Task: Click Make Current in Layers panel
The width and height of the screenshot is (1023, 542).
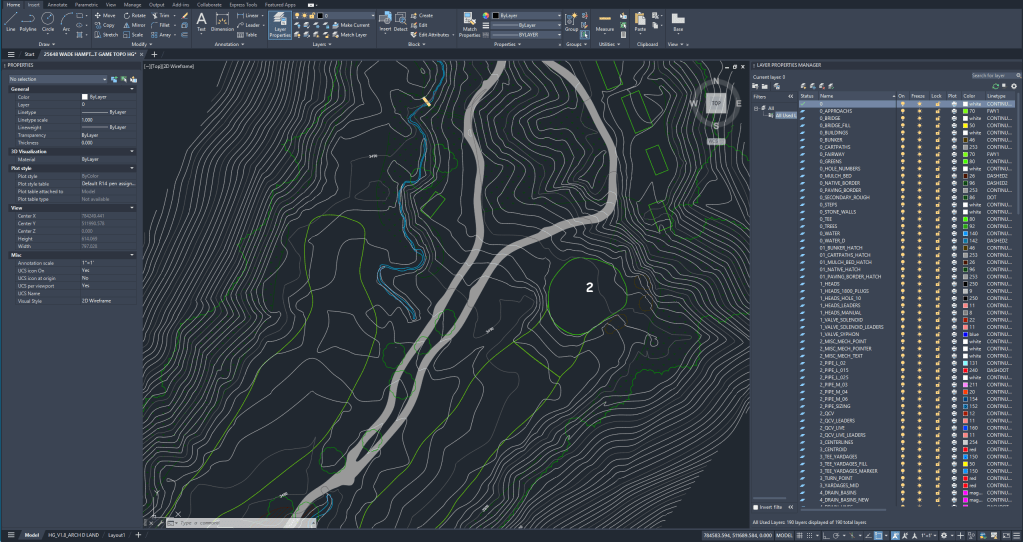Action: (x=354, y=24)
